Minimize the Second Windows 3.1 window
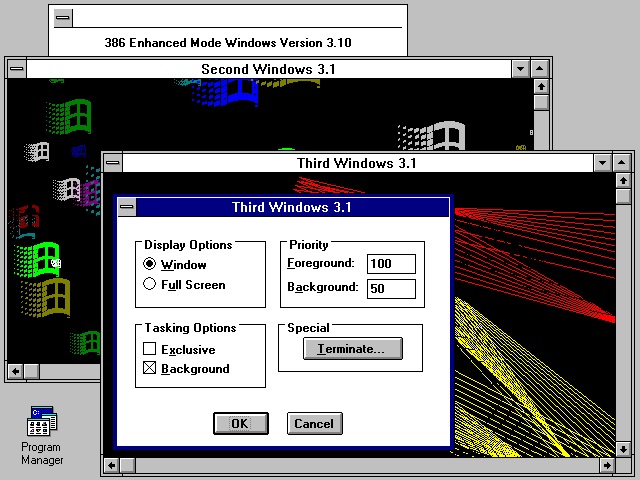 [x=520, y=69]
